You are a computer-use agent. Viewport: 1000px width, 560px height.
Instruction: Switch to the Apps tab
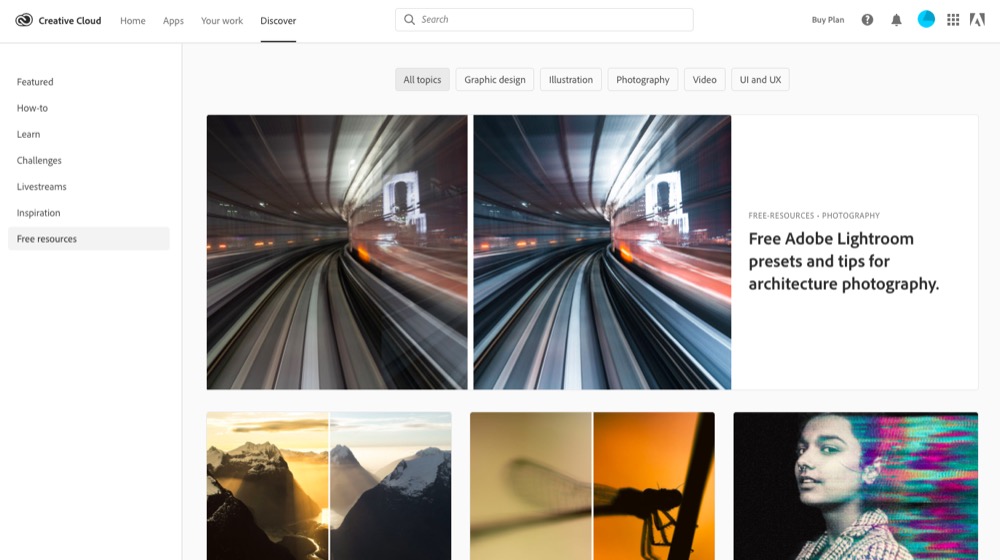[173, 20]
